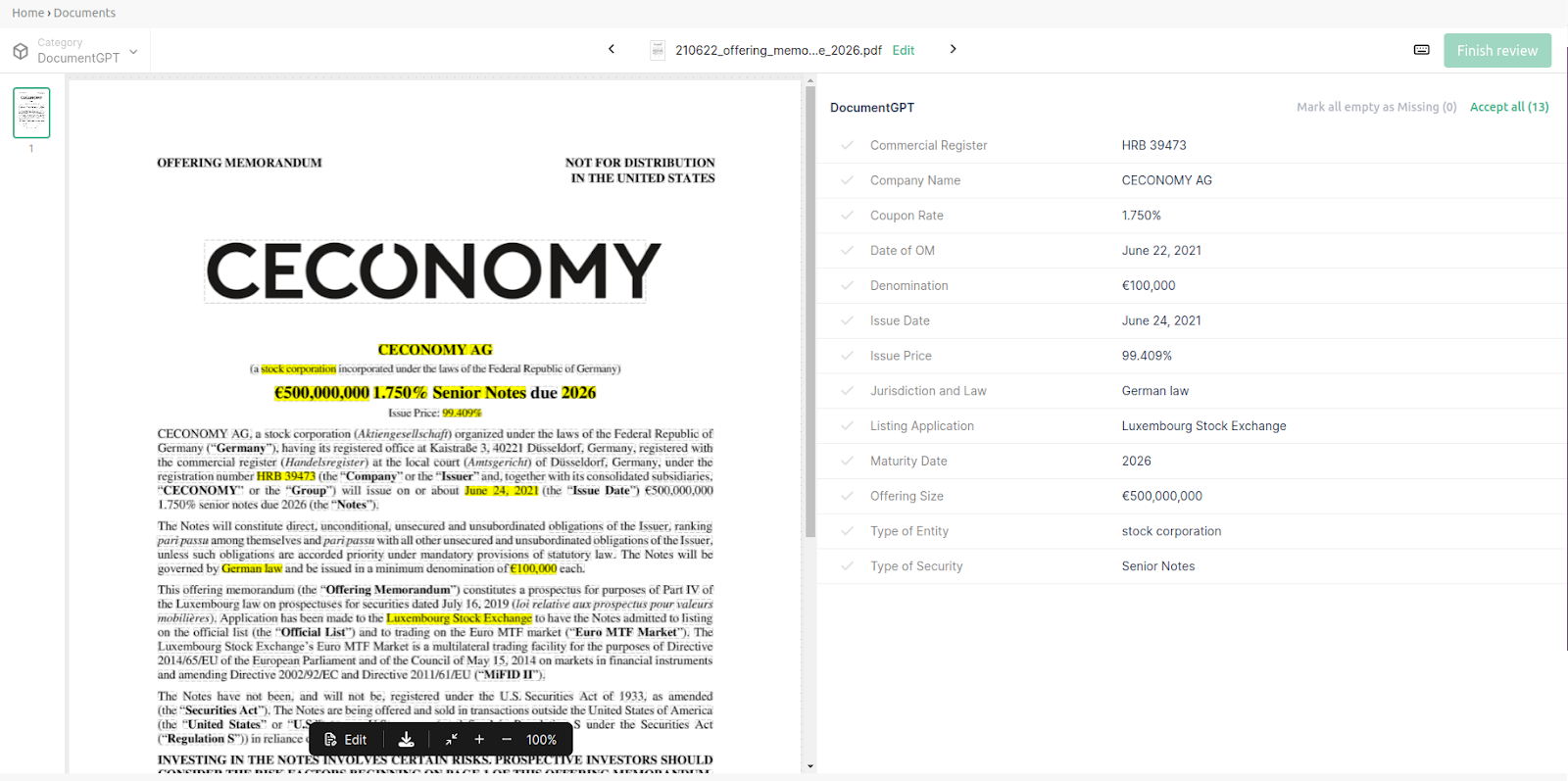Zoom out with minus icon
The image size is (1568, 781).
click(507, 740)
